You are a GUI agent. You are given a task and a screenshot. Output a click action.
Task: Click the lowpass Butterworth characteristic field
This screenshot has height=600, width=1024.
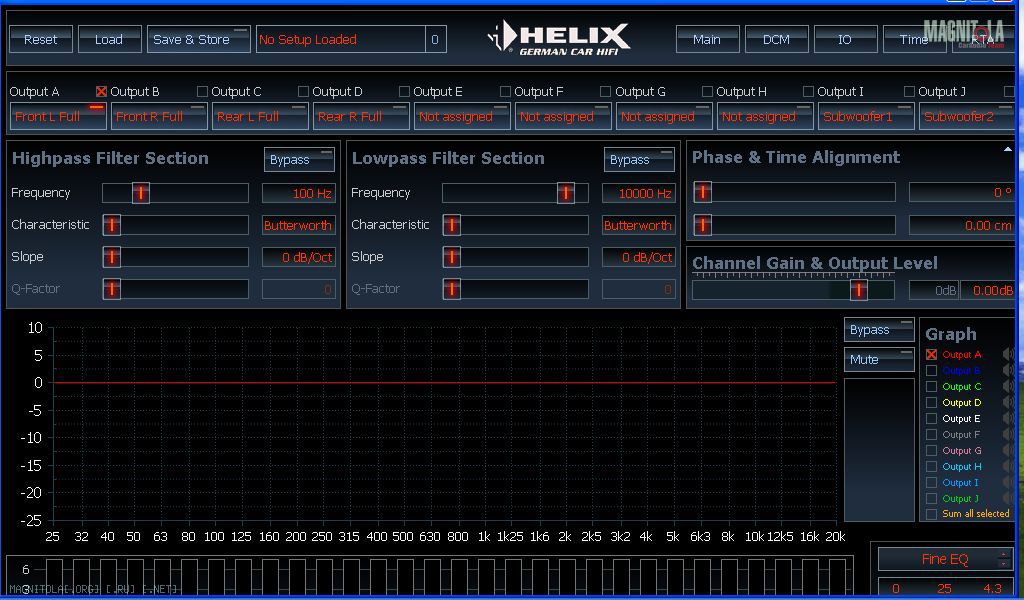click(639, 225)
